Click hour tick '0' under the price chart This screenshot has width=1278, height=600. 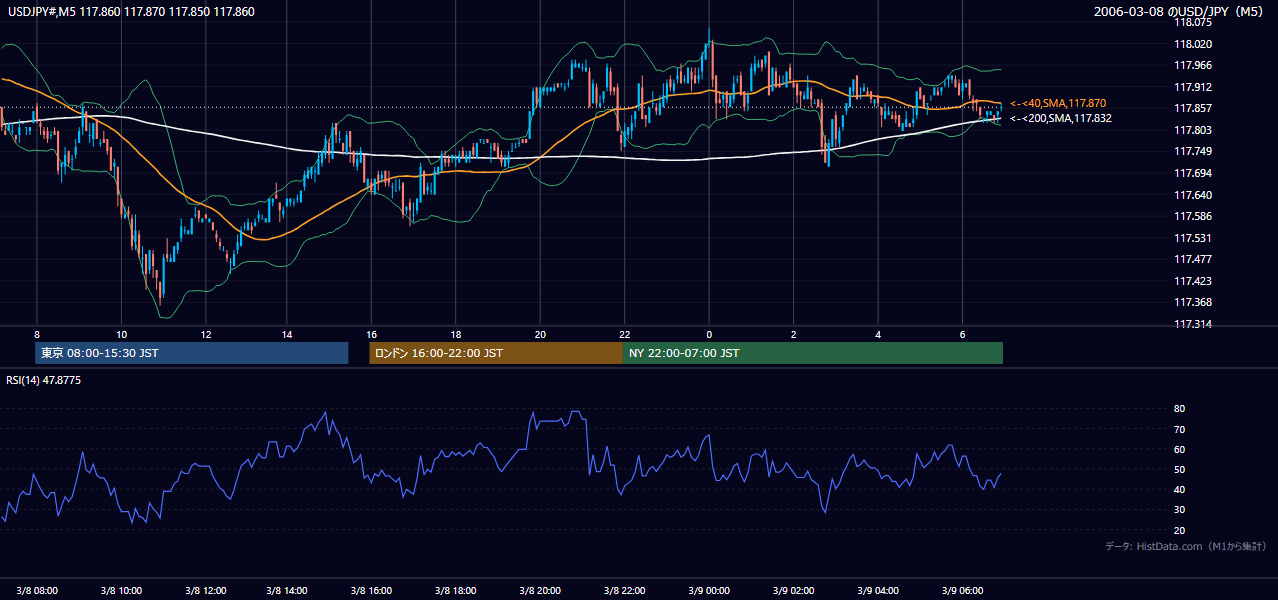[x=709, y=334]
